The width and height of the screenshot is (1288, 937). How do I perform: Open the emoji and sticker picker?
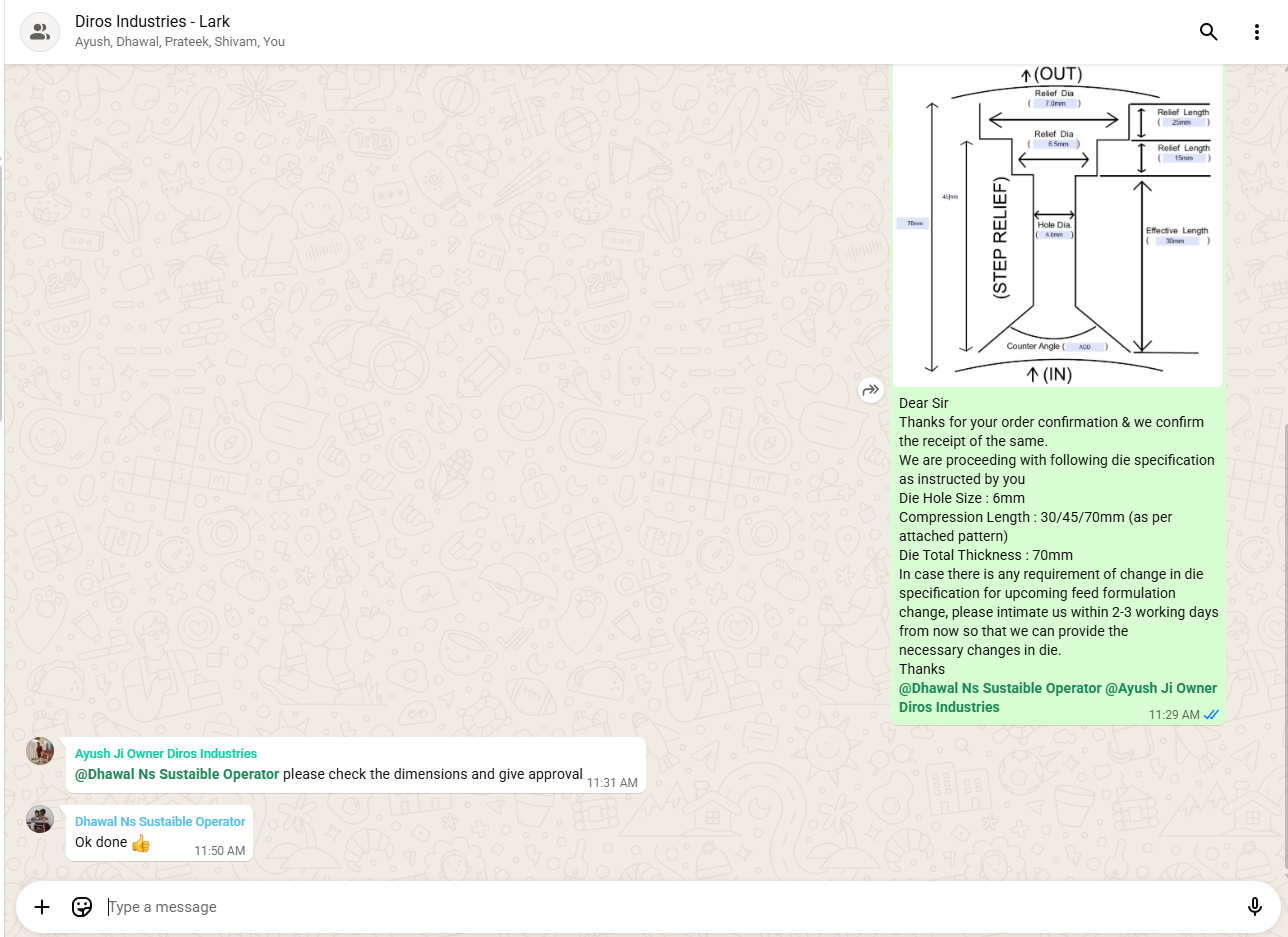(x=82, y=907)
